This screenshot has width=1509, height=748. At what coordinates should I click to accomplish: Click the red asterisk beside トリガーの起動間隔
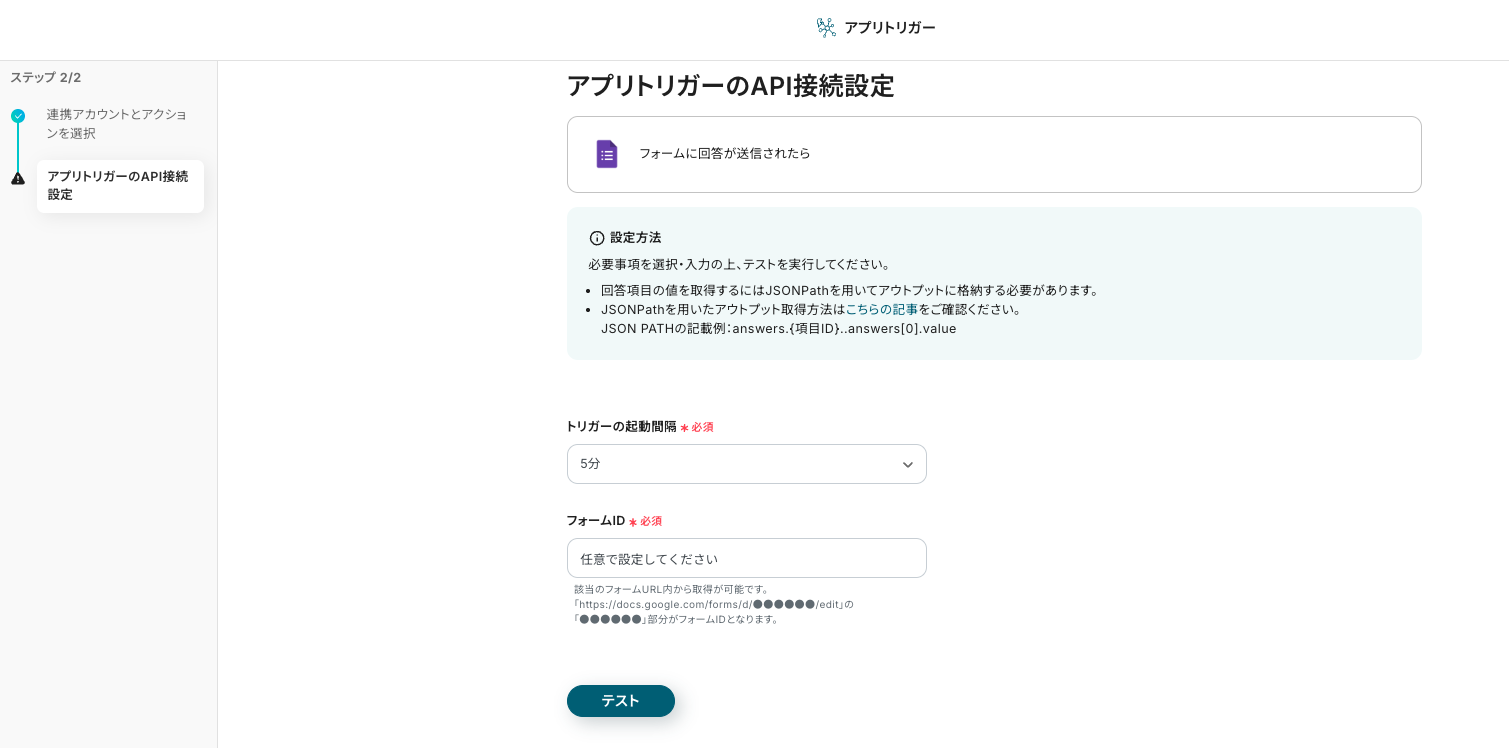(684, 428)
